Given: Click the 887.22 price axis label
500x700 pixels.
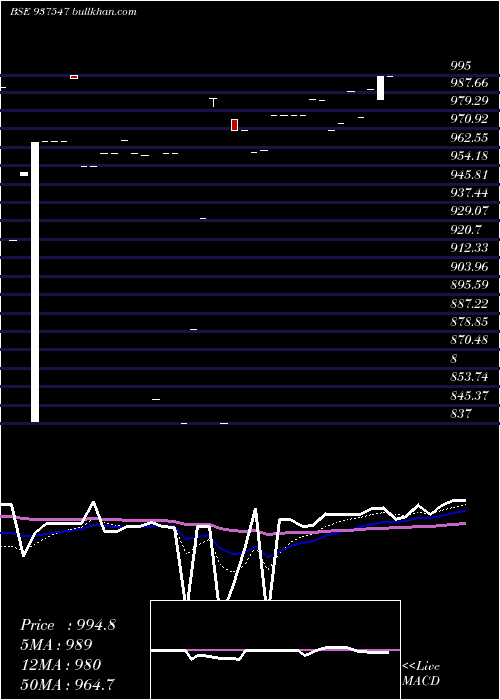Looking at the screenshot, I should click(x=469, y=304).
